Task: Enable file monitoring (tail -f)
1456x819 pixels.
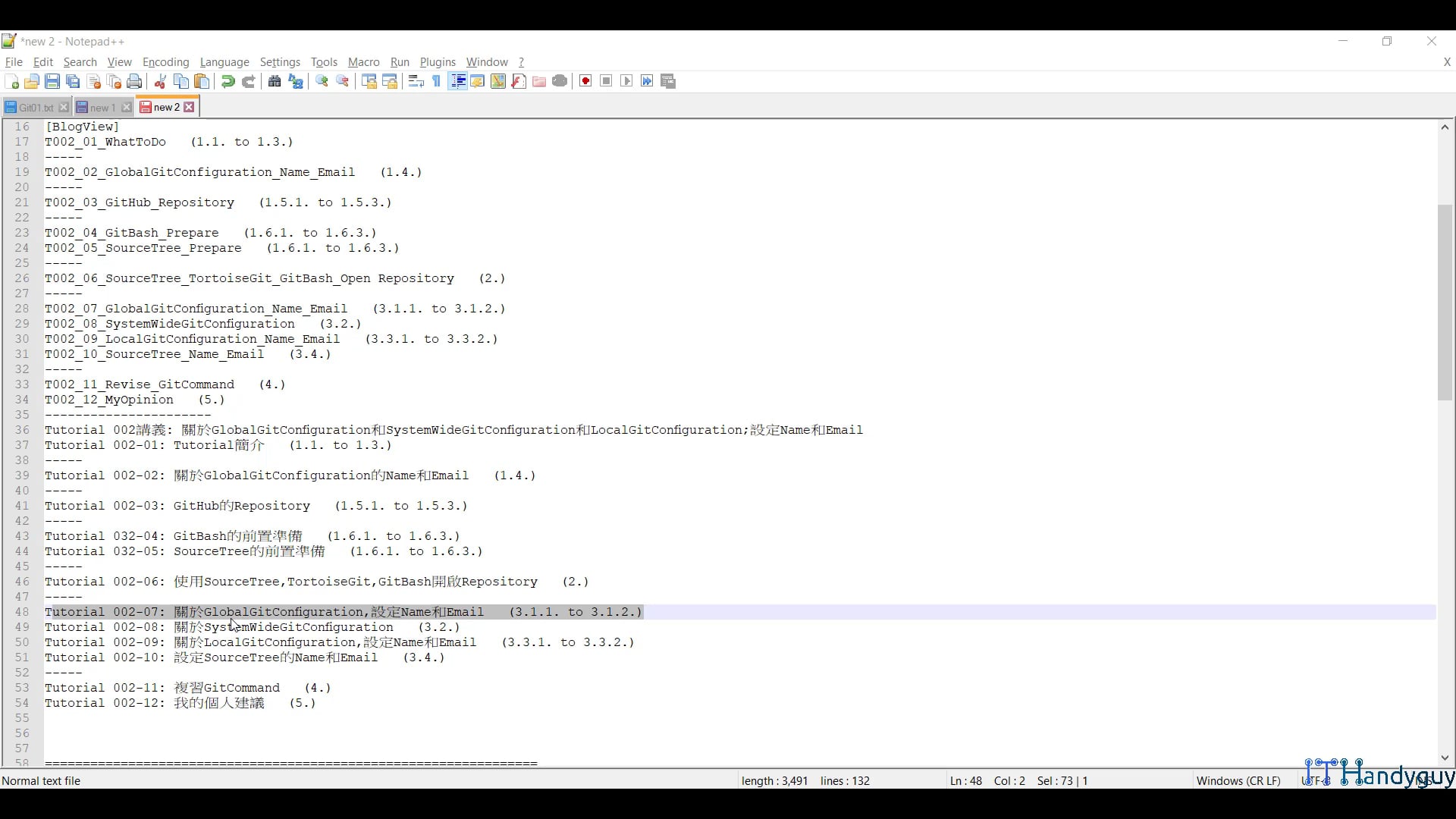Action: pos(560,81)
